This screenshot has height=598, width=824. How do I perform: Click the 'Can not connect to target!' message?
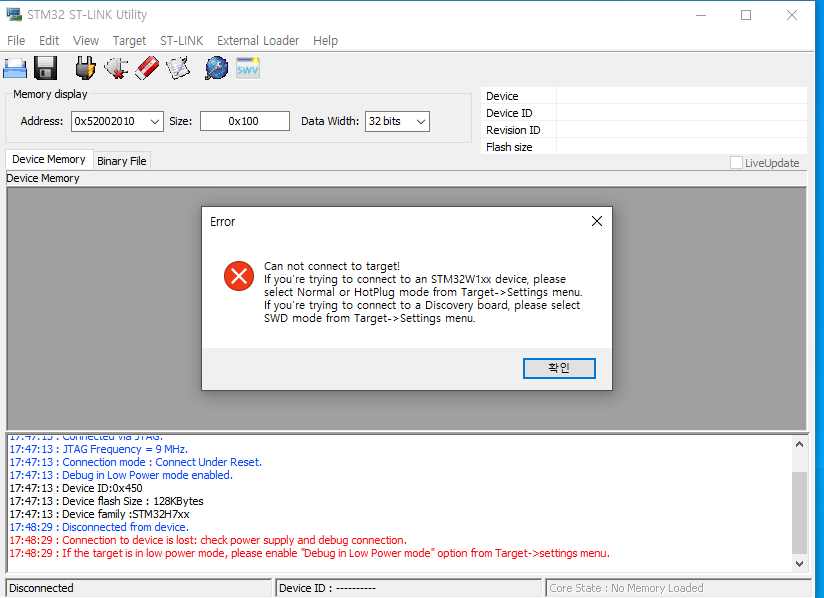pyautogui.click(x=332, y=266)
